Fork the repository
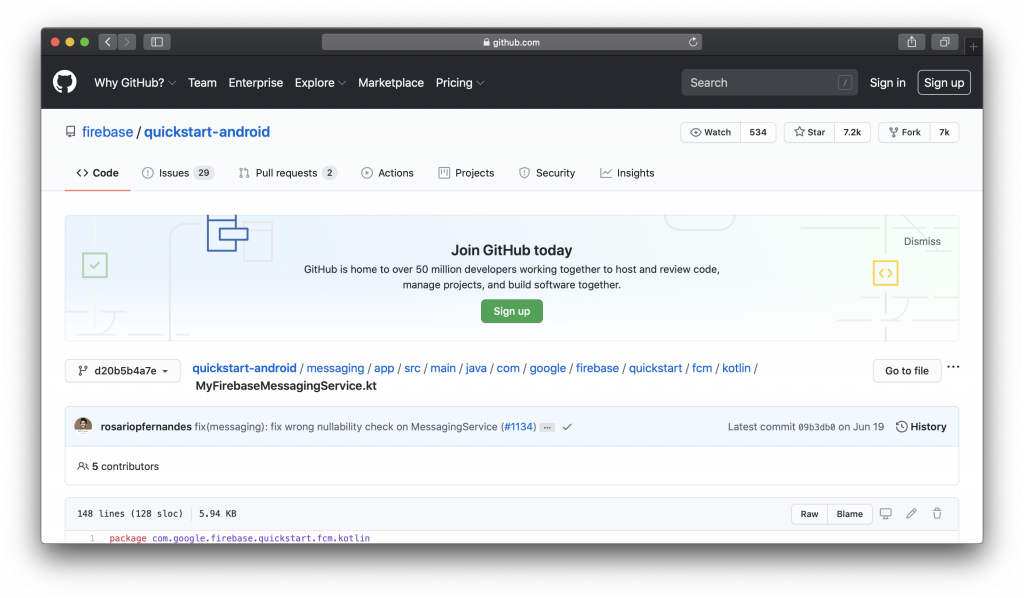This screenshot has height=598, width=1024. pyautogui.click(x=904, y=132)
